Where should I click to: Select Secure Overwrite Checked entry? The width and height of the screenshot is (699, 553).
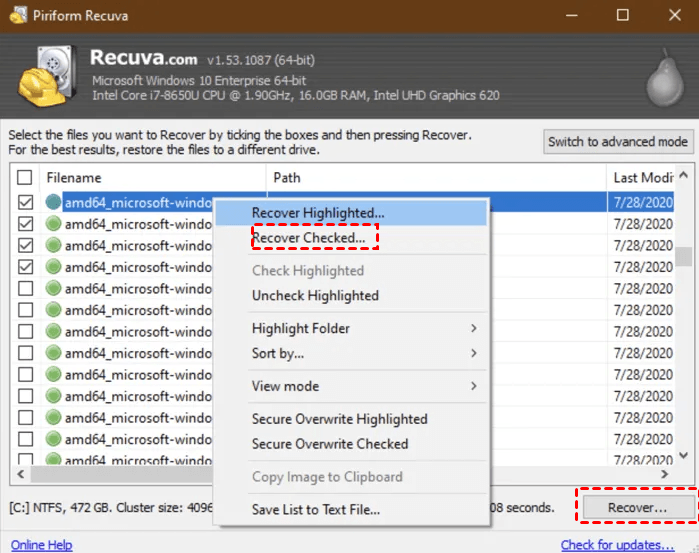[x=351, y=444]
